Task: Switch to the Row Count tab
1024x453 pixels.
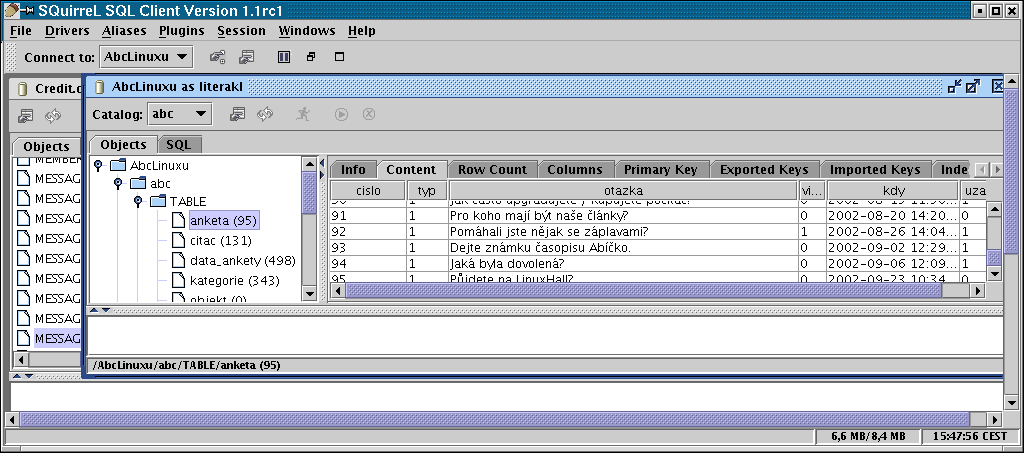Action: pyautogui.click(x=492, y=170)
